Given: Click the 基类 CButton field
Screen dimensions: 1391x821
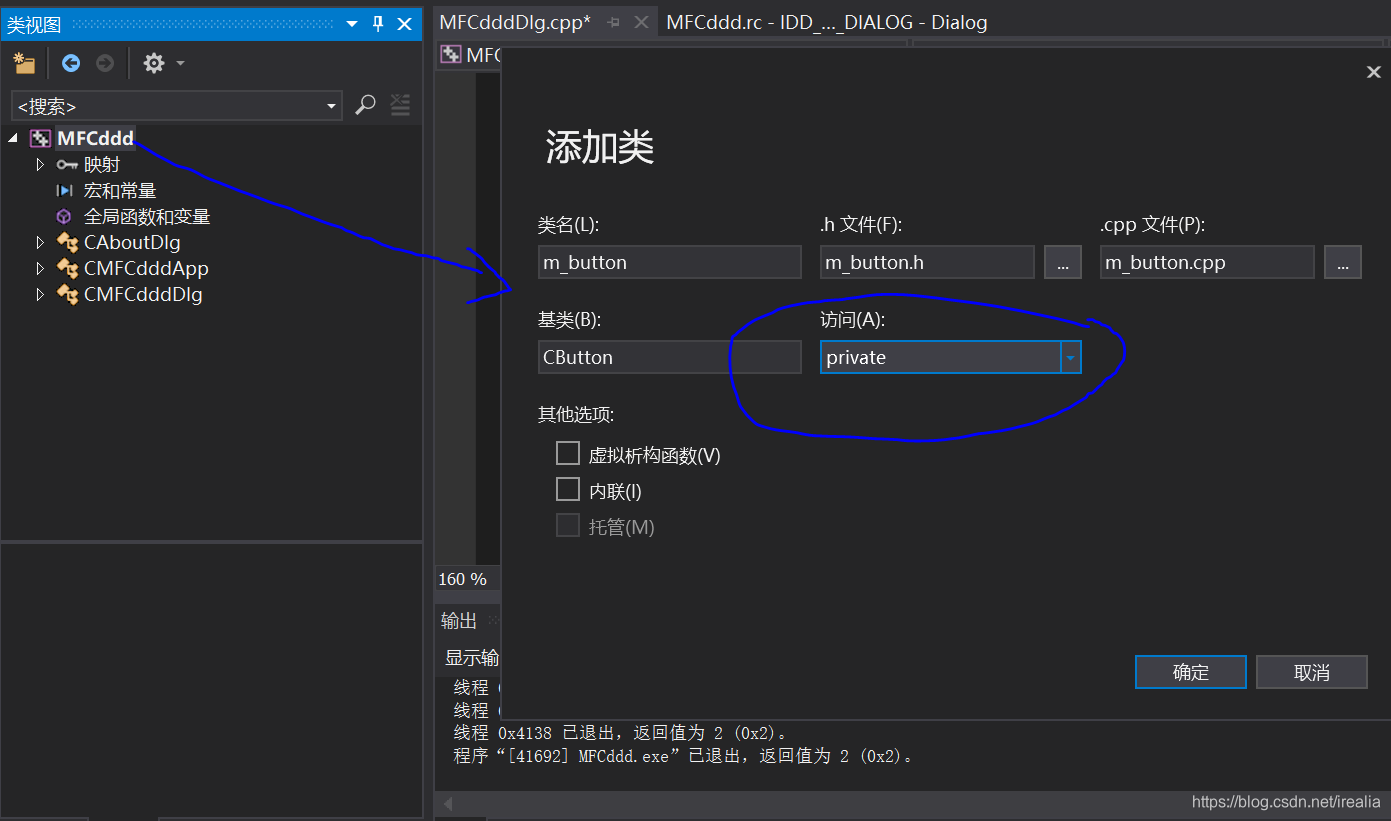Looking at the screenshot, I should (669, 357).
